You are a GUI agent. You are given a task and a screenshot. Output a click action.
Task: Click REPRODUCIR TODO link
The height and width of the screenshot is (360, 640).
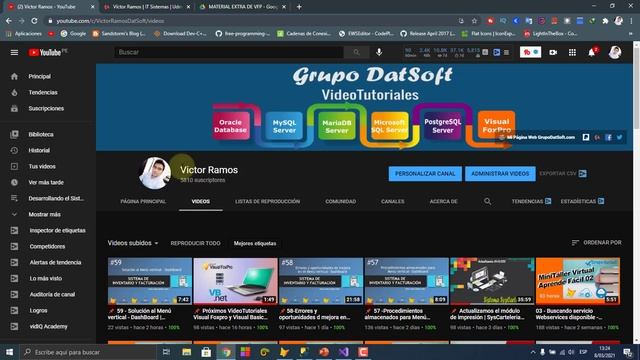click(x=195, y=243)
